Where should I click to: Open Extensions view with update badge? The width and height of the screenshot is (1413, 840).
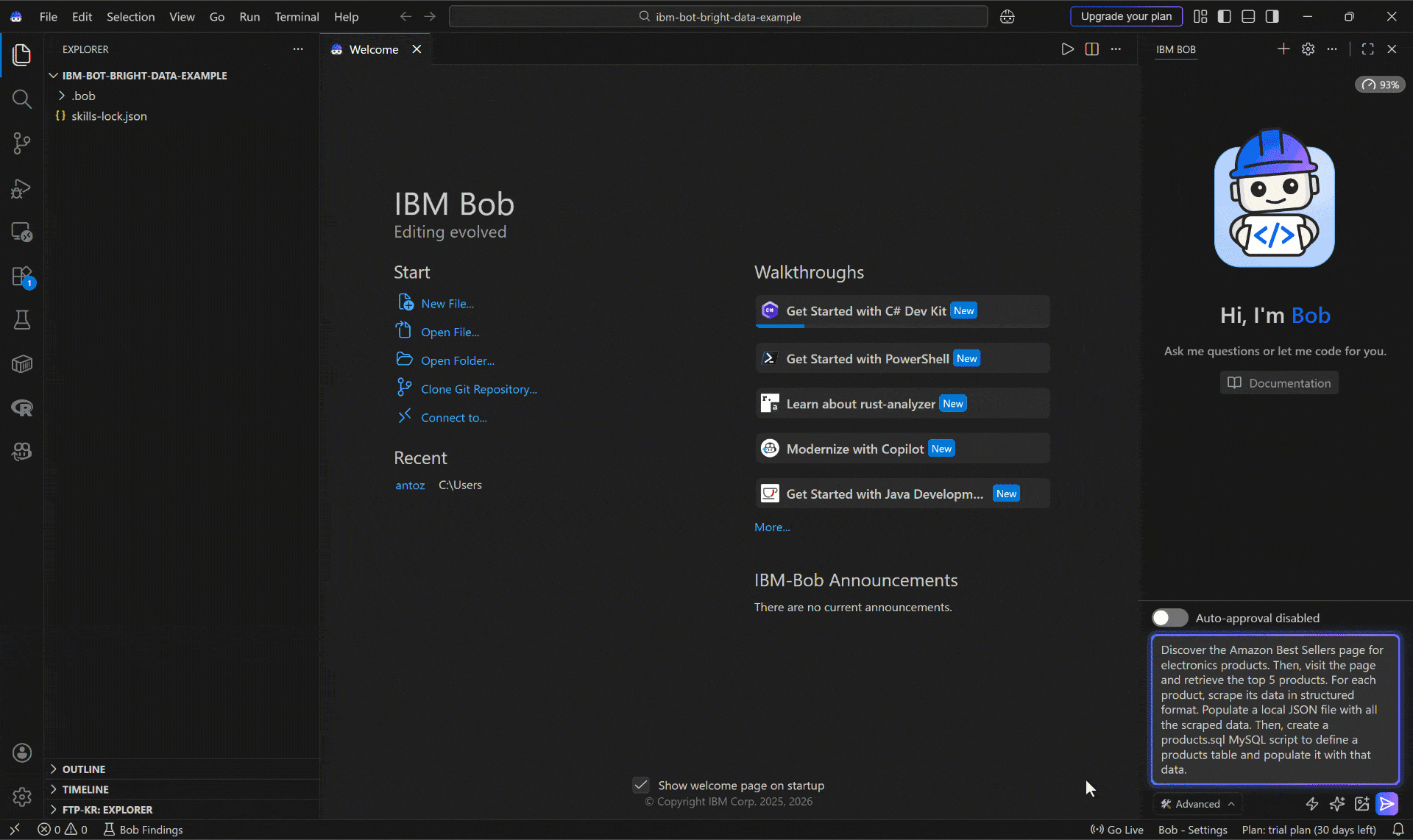pos(22,277)
